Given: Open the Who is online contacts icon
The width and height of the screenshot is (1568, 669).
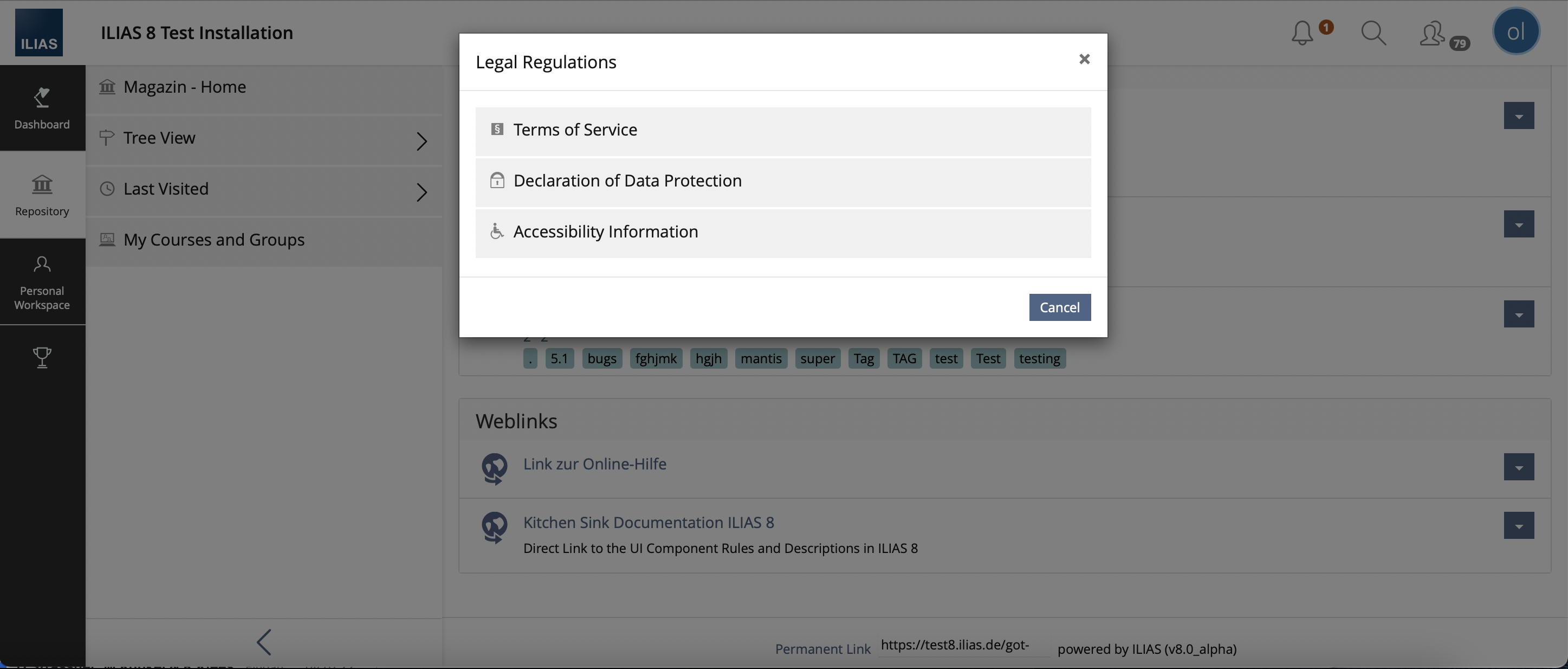Looking at the screenshot, I should (x=1433, y=33).
